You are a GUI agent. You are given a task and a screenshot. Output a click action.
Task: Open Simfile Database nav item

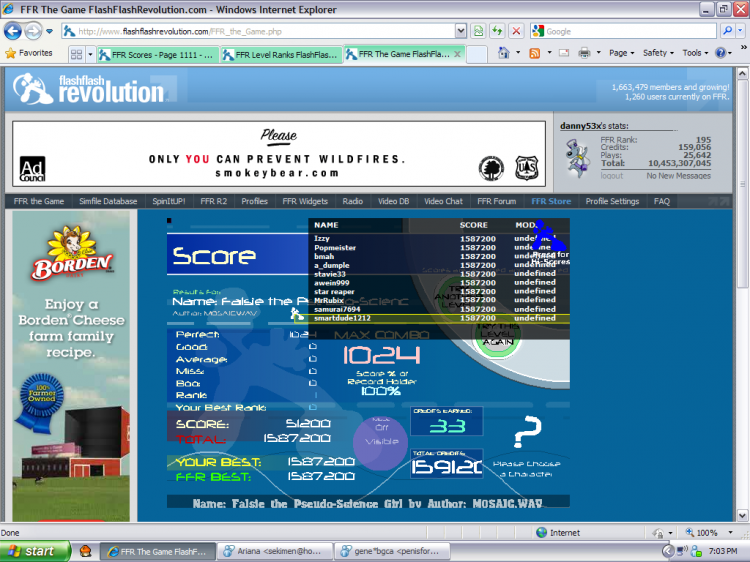[x=108, y=201]
